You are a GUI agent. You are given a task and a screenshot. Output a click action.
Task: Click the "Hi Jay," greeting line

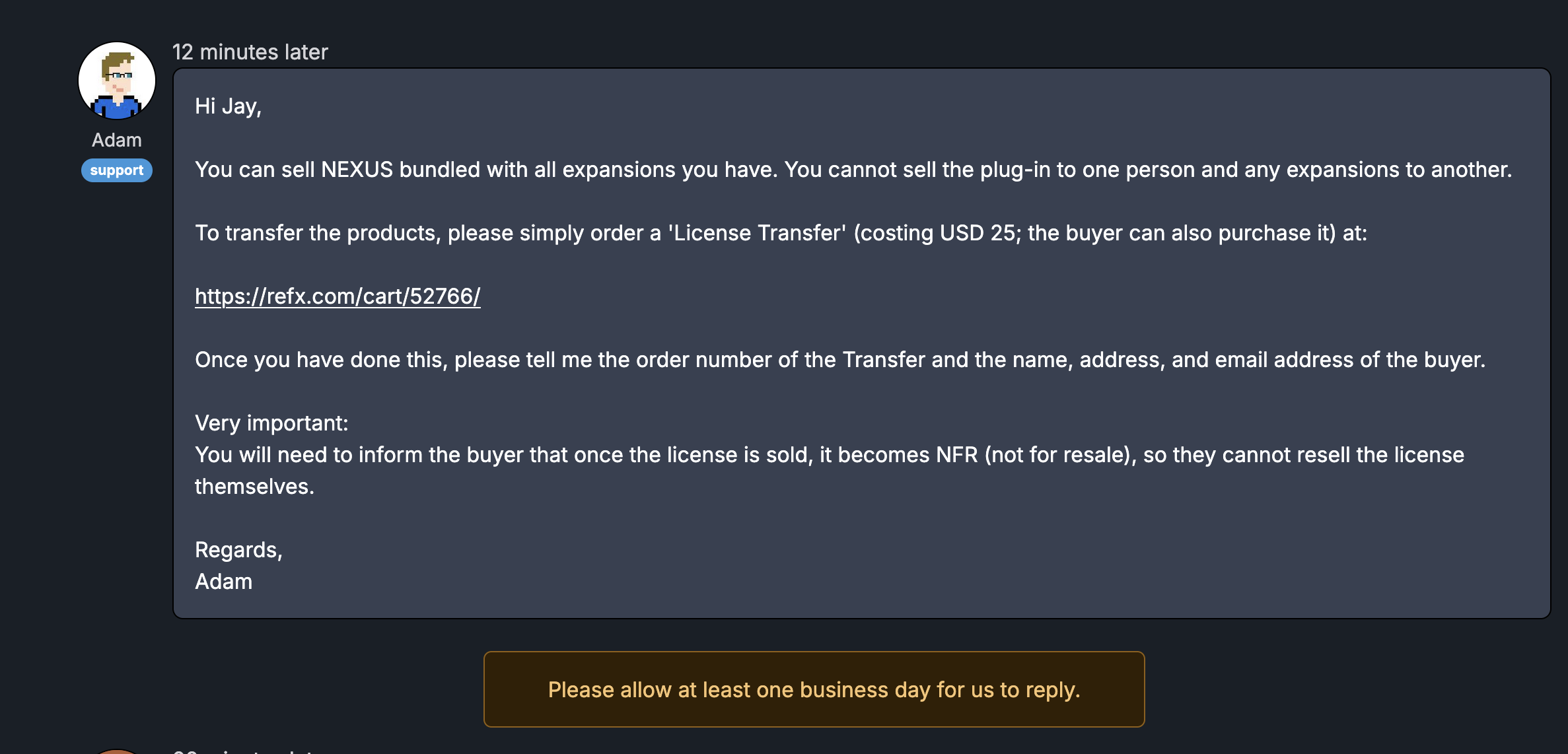tap(228, 106)
